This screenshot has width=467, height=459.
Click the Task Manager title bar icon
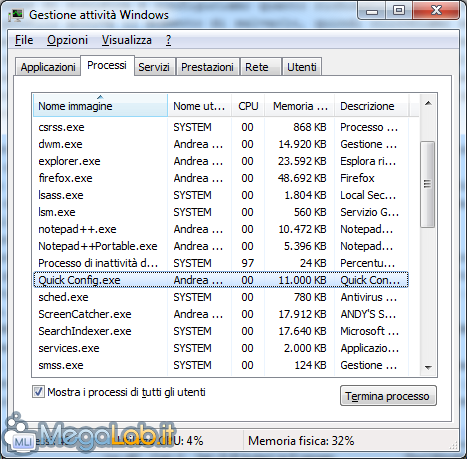[16, 15]
